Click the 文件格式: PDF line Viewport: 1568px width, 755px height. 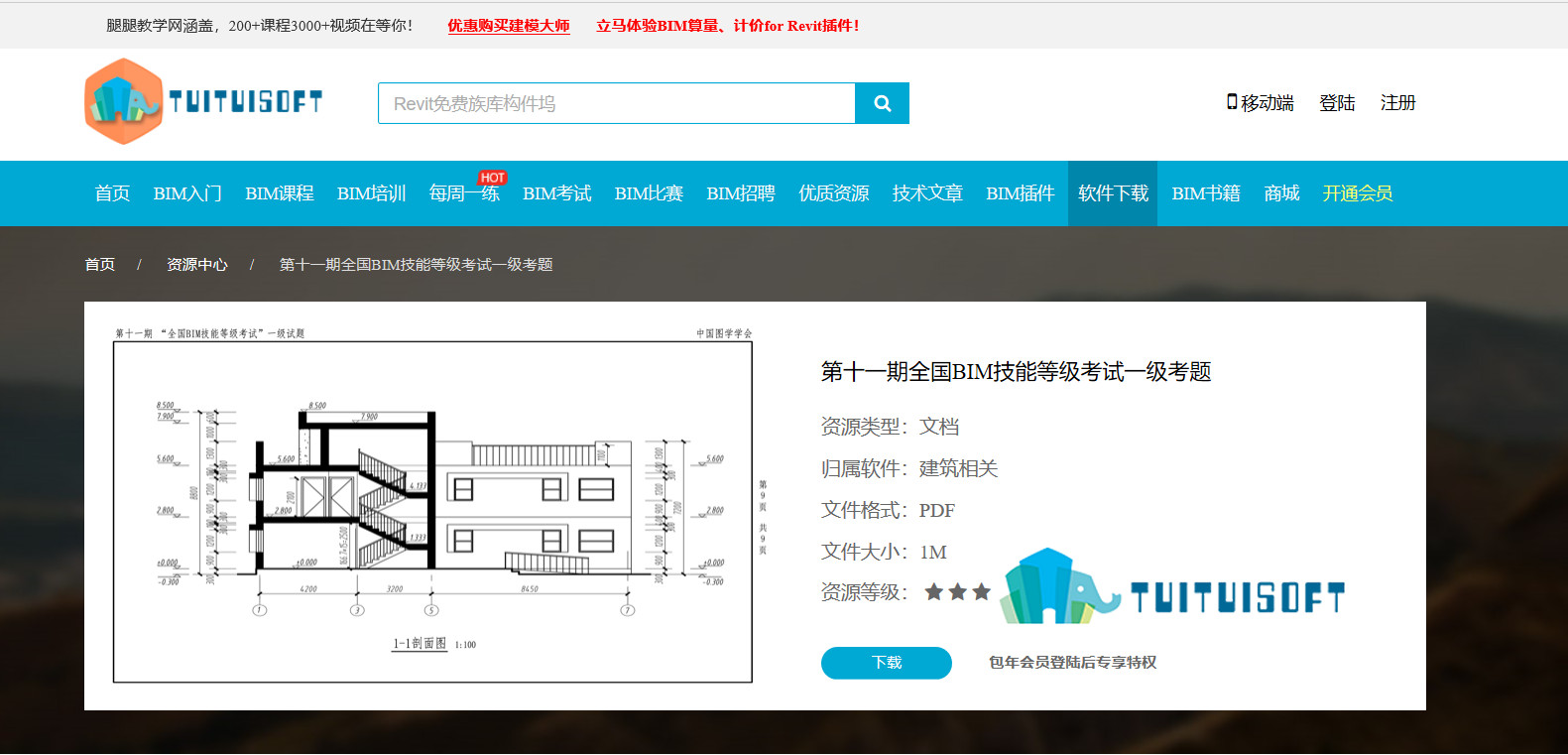click(888, 510)
